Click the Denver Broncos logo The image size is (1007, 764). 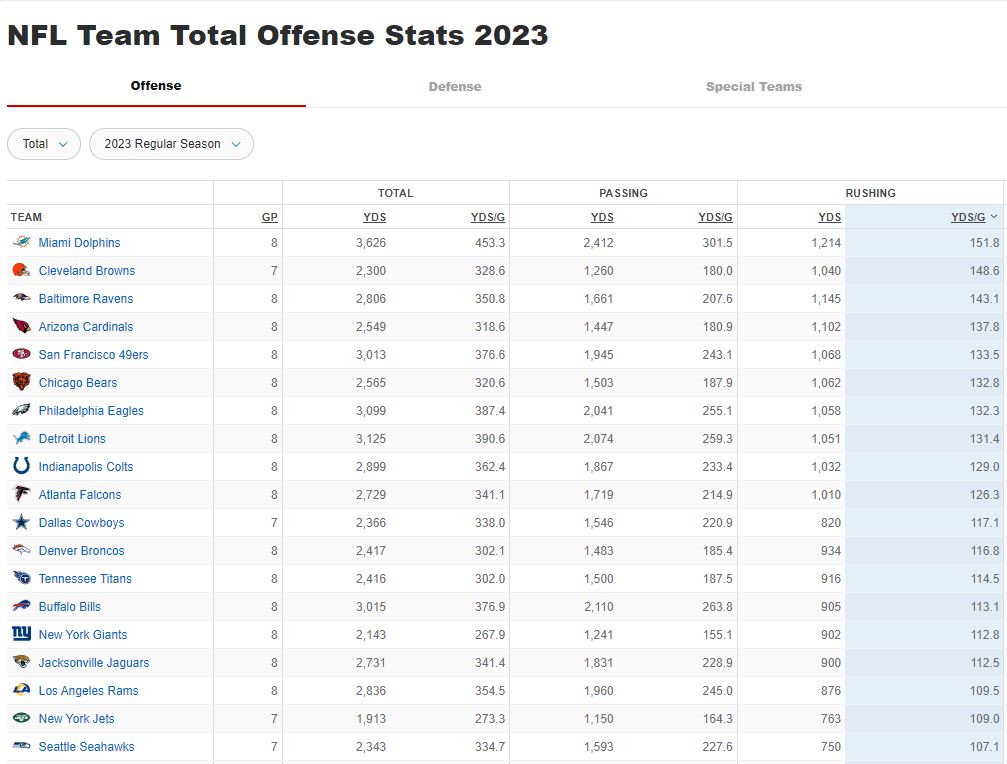coord(22,550)
